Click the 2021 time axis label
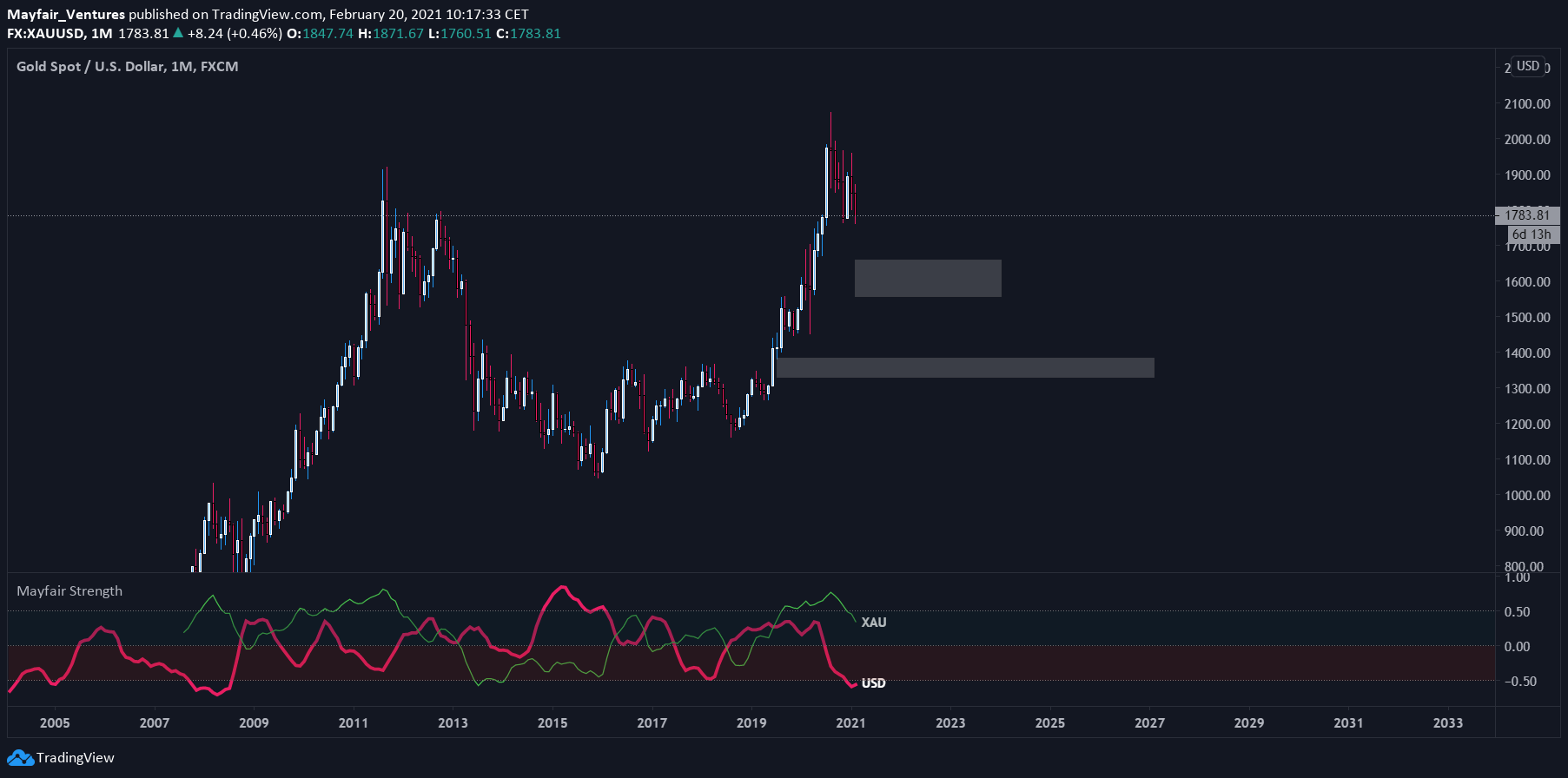 851,723
